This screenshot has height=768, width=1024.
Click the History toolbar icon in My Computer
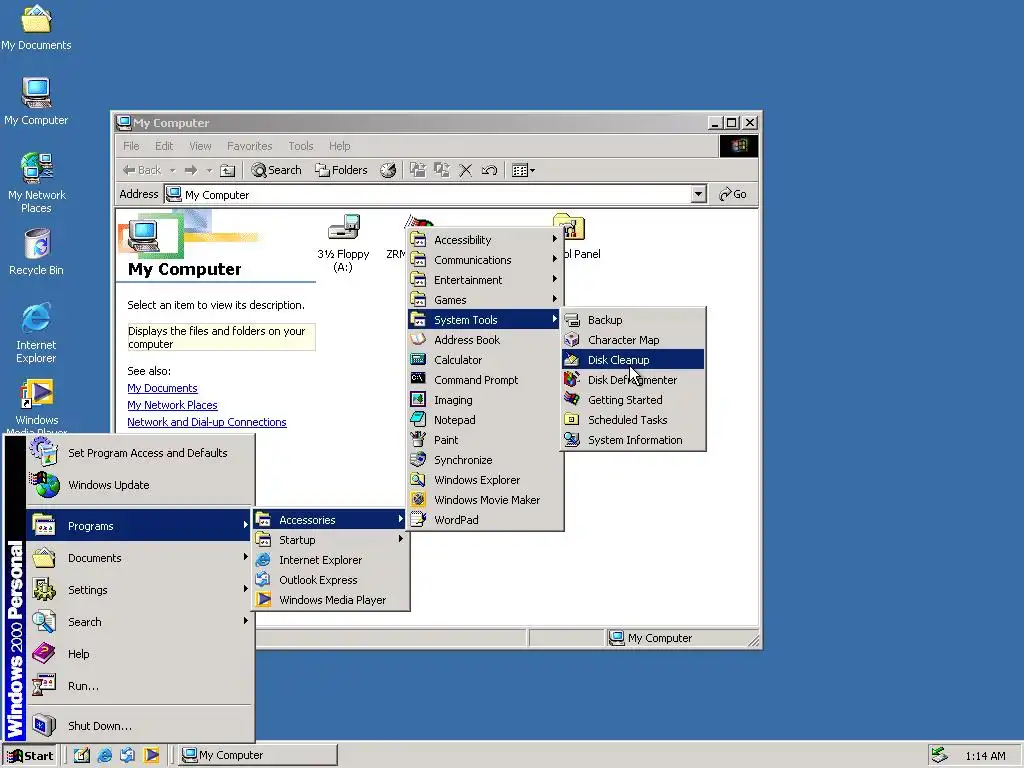(x=388, y=170)
